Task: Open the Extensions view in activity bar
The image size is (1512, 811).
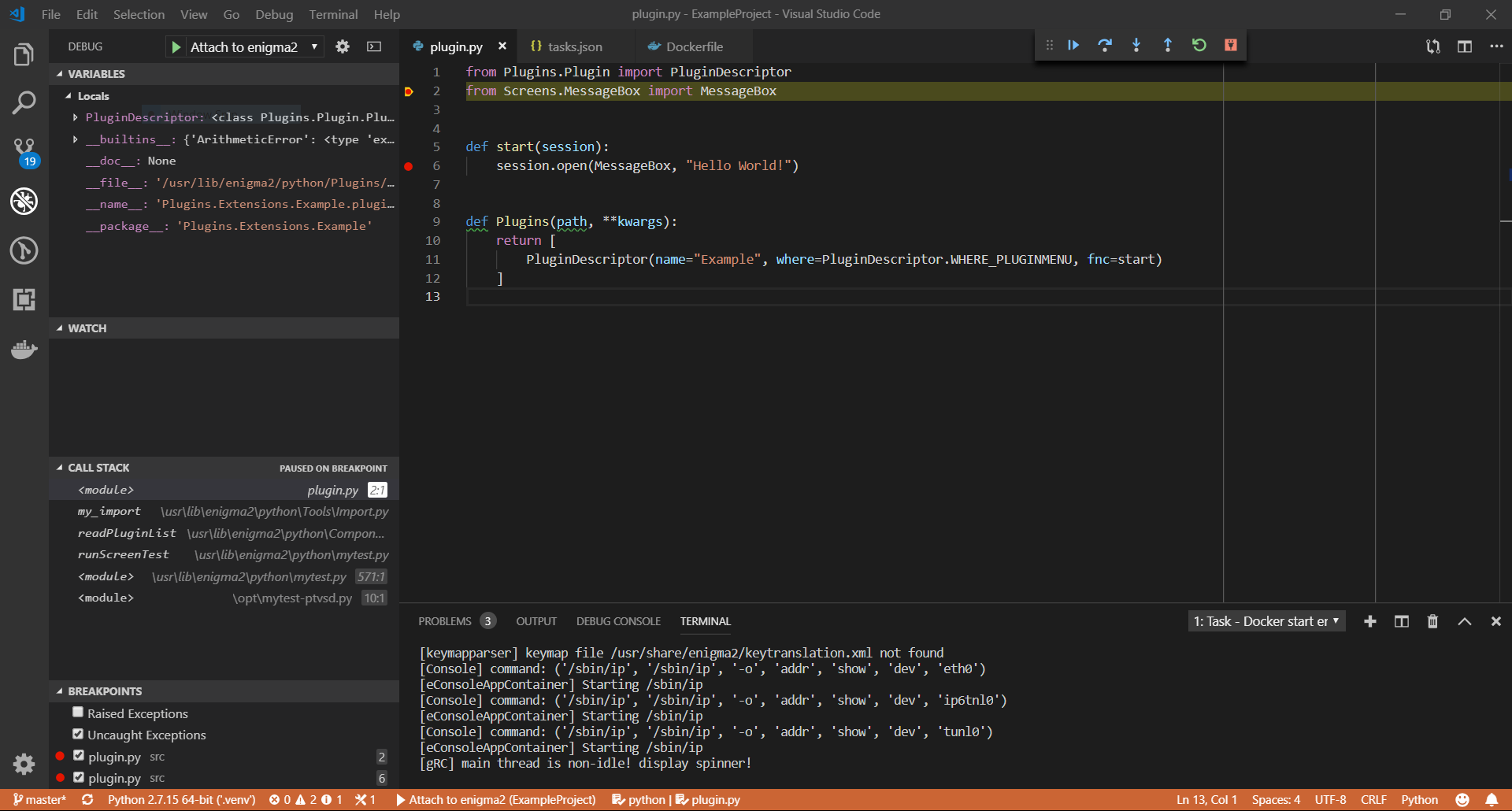Action: pyautogui.click(x=24, y=299)
